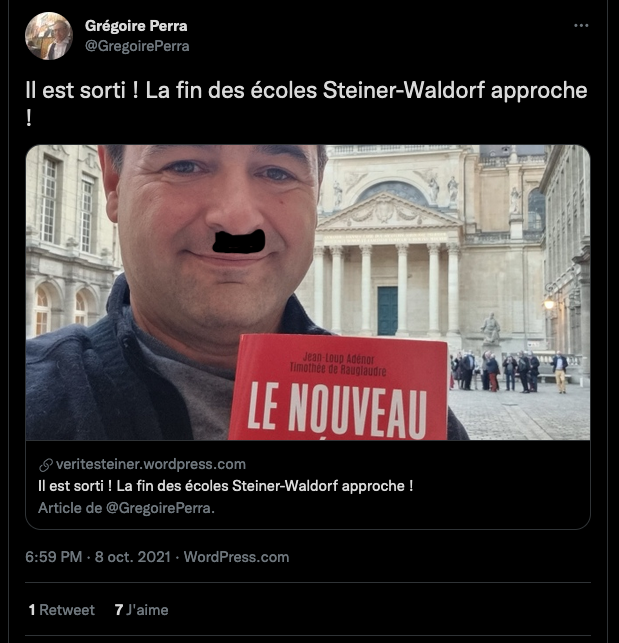Click the 6:59 PM timestamp
Viewport: 619px width, 643px height.
pos(54,557)
